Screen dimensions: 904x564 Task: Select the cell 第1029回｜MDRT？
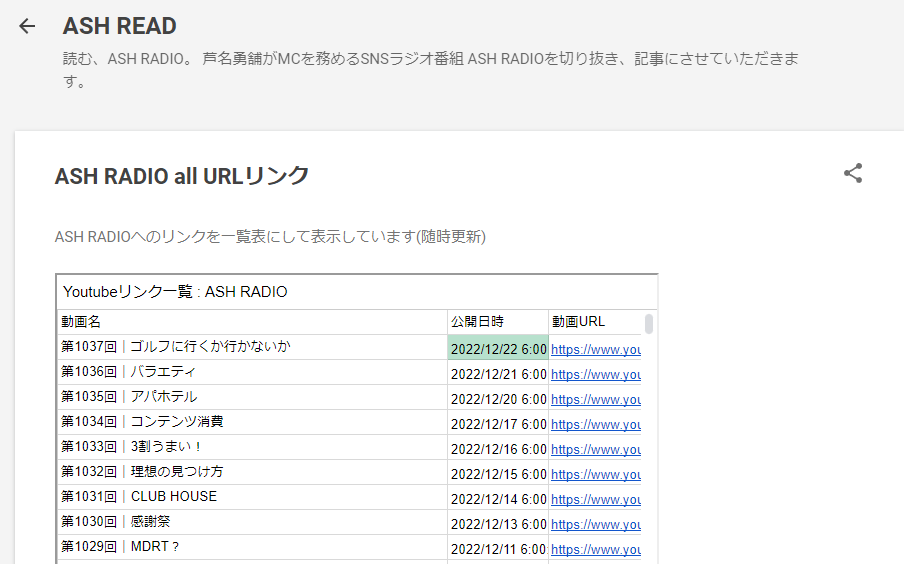pyautogui.click(x=253, y=547)
